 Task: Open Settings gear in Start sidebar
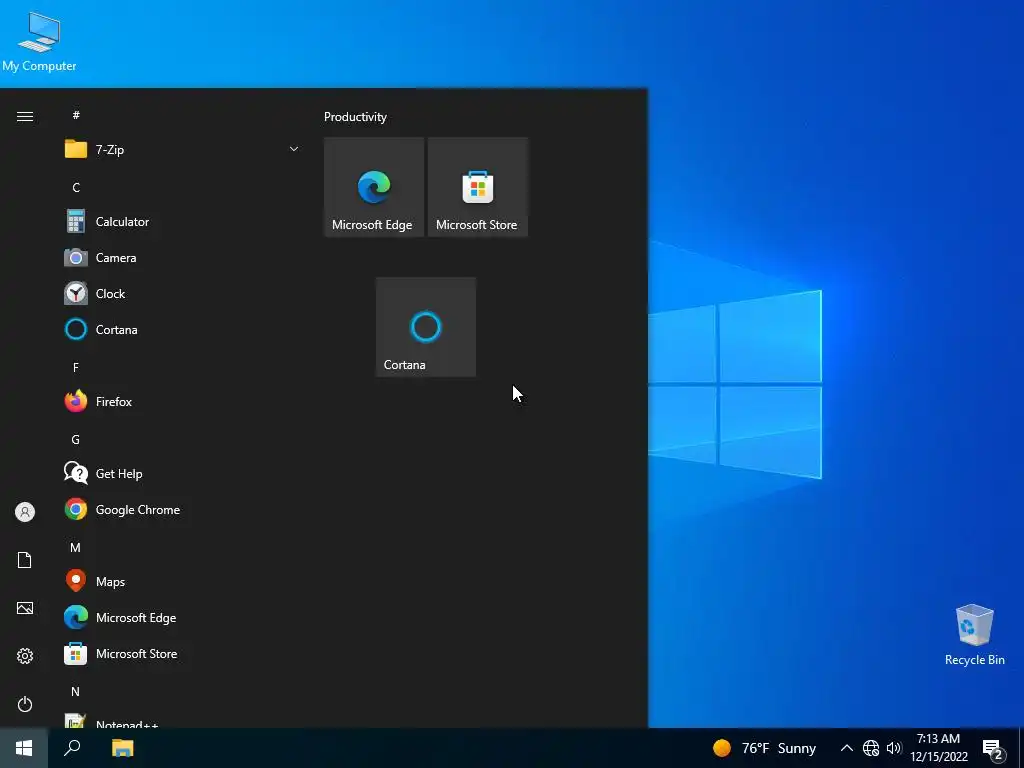[25, 656]
